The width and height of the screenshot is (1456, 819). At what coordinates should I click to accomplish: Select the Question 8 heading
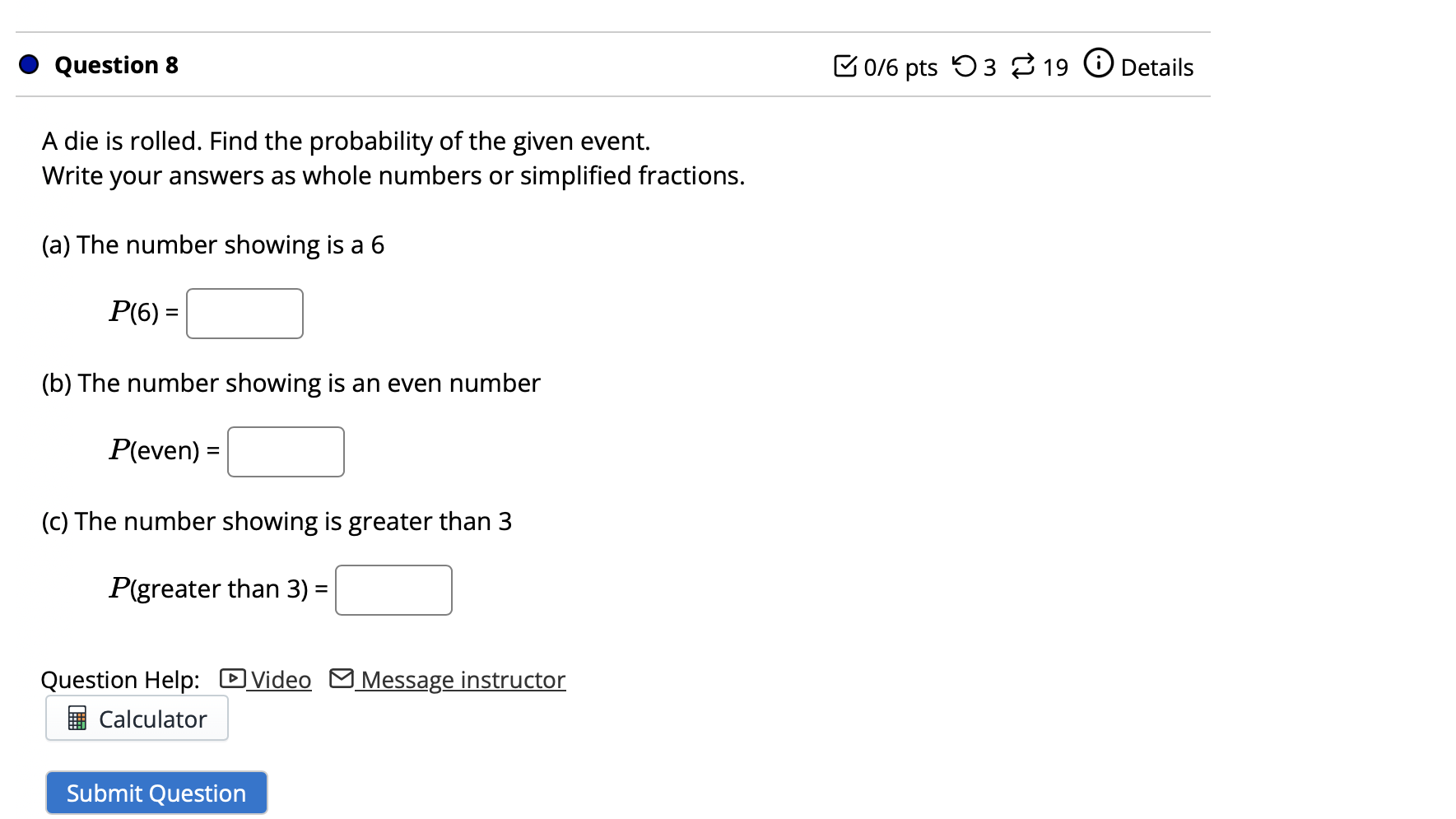coord(115,64)
